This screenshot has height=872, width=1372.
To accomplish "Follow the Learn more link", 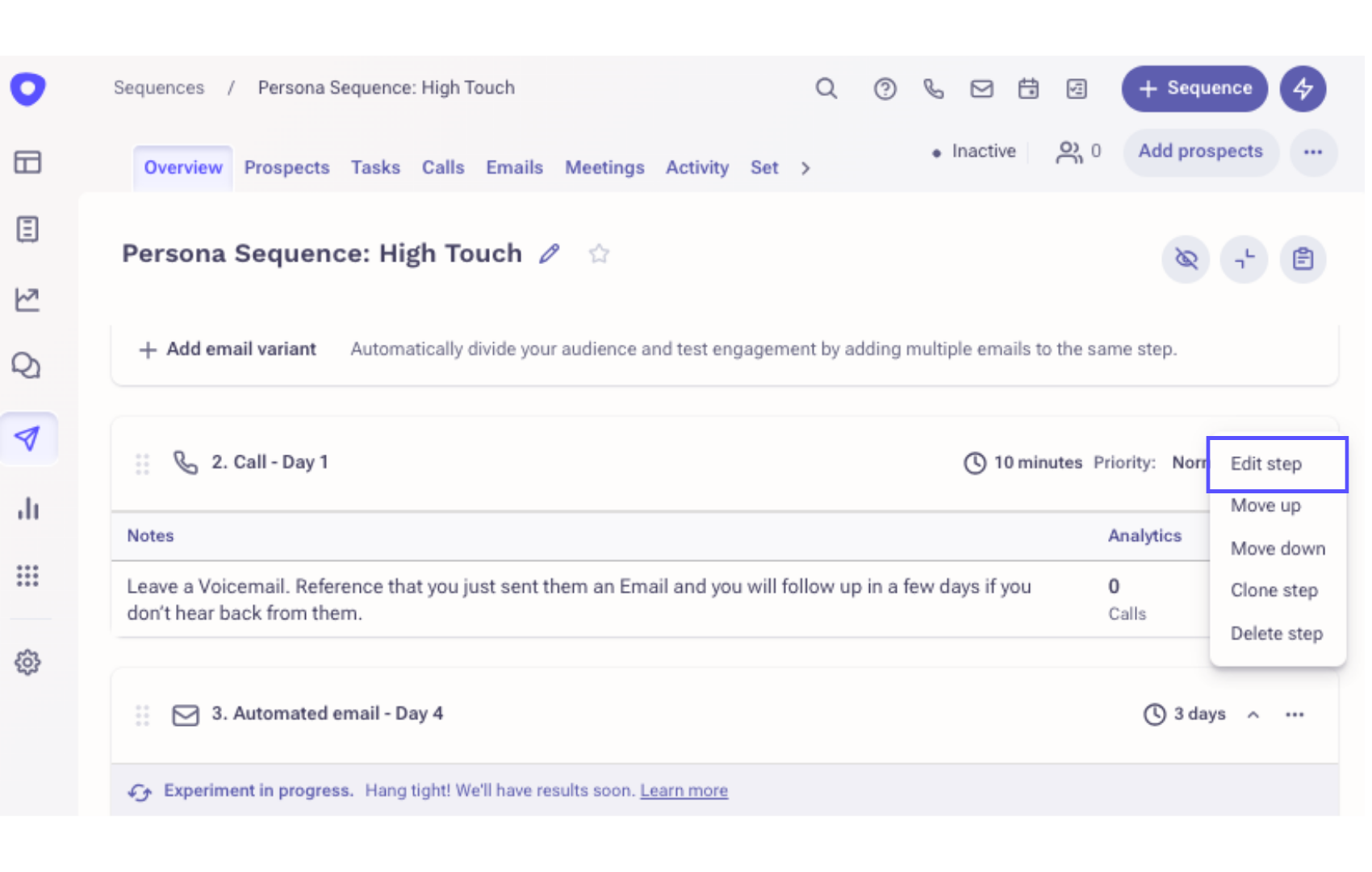I will point(684,791).
